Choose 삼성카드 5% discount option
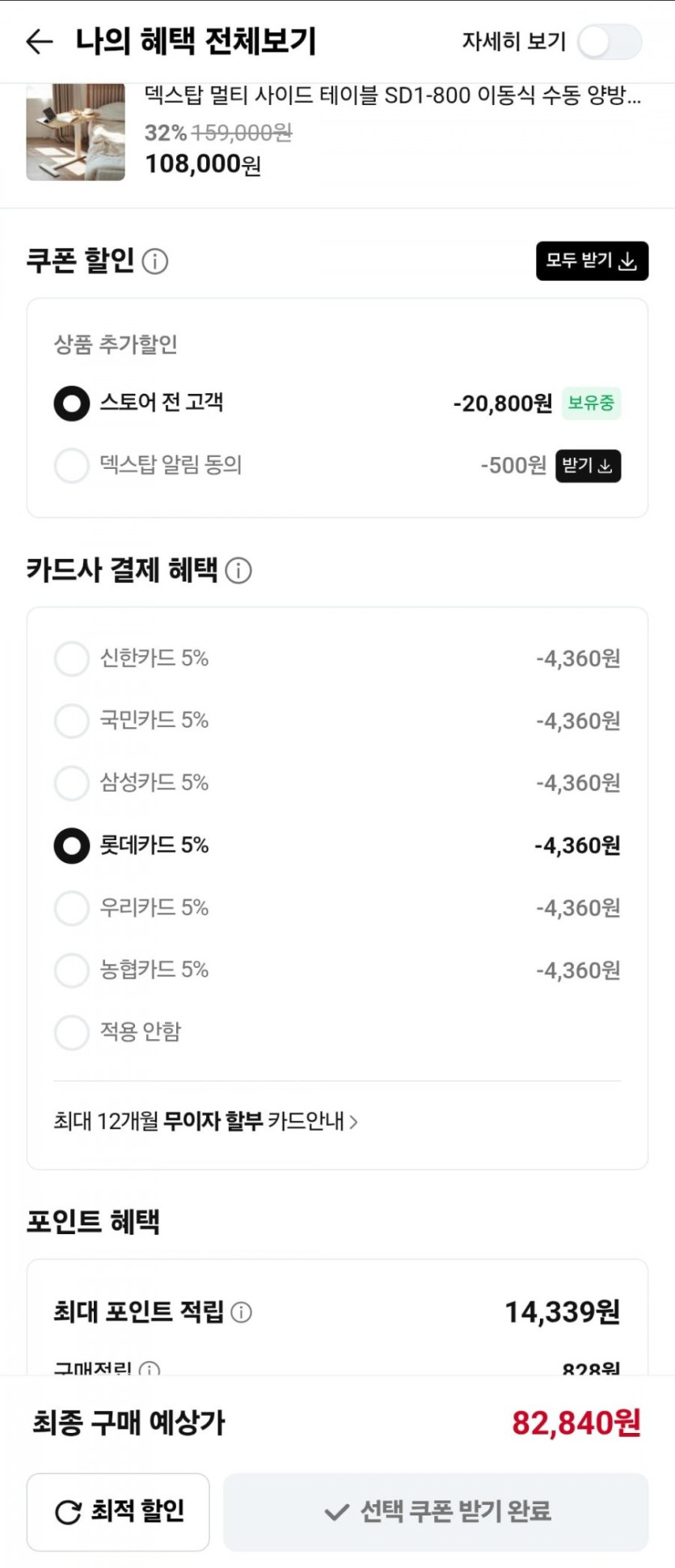675x1568 pixels. point(72,783)
